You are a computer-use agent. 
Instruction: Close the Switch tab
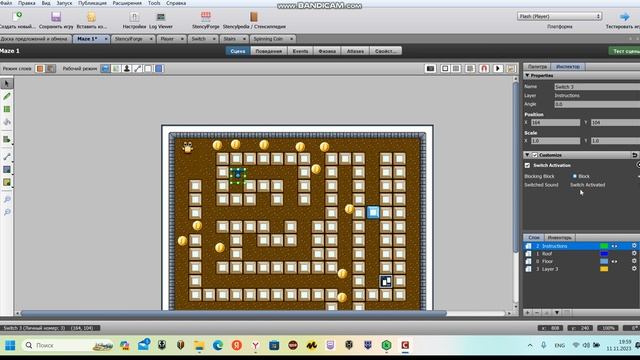tap(214, 39)
